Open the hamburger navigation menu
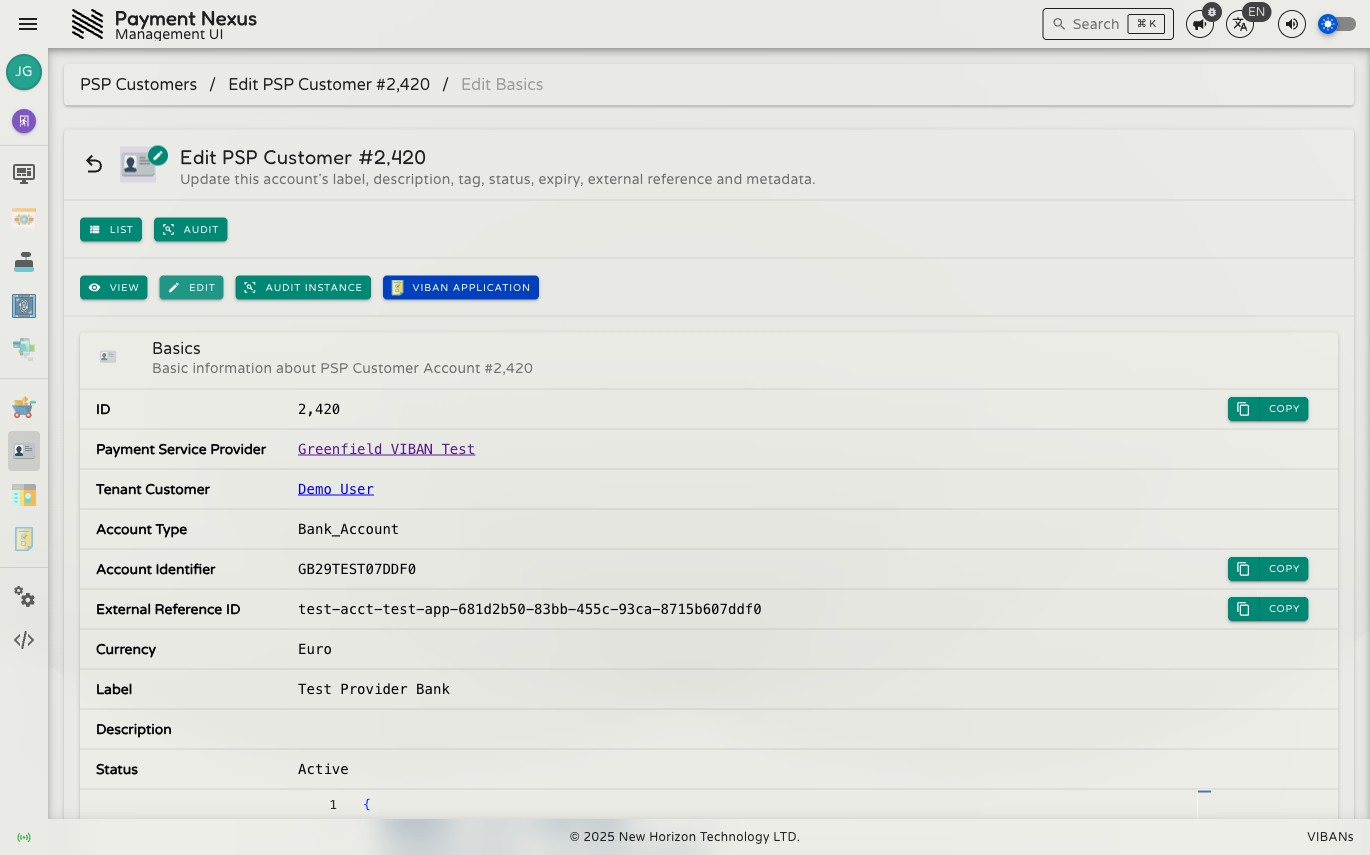 [x=28, y=24]
